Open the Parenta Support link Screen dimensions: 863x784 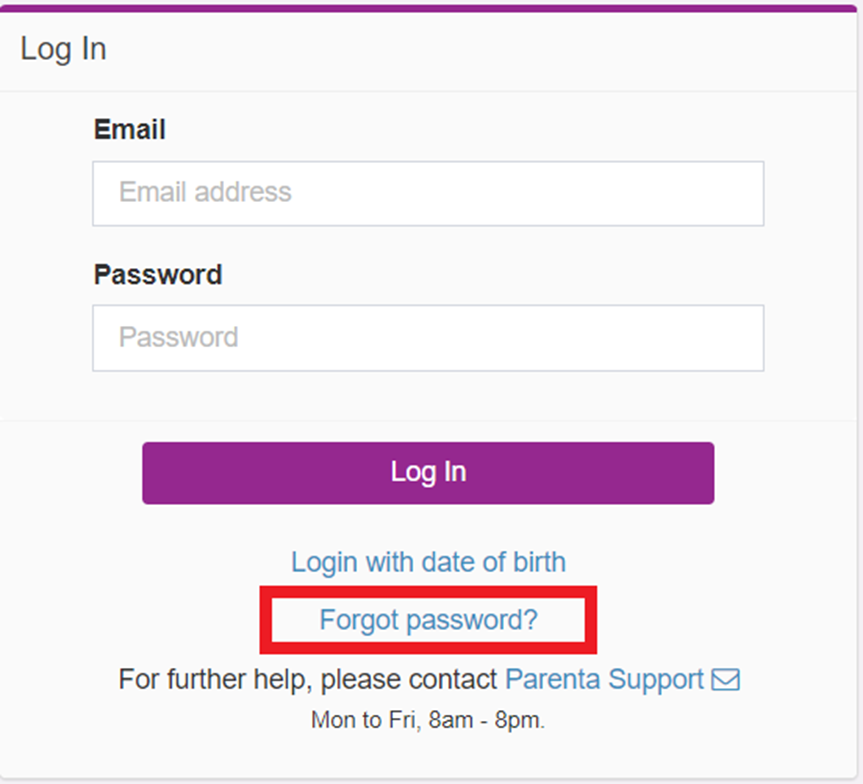[604, 679]
